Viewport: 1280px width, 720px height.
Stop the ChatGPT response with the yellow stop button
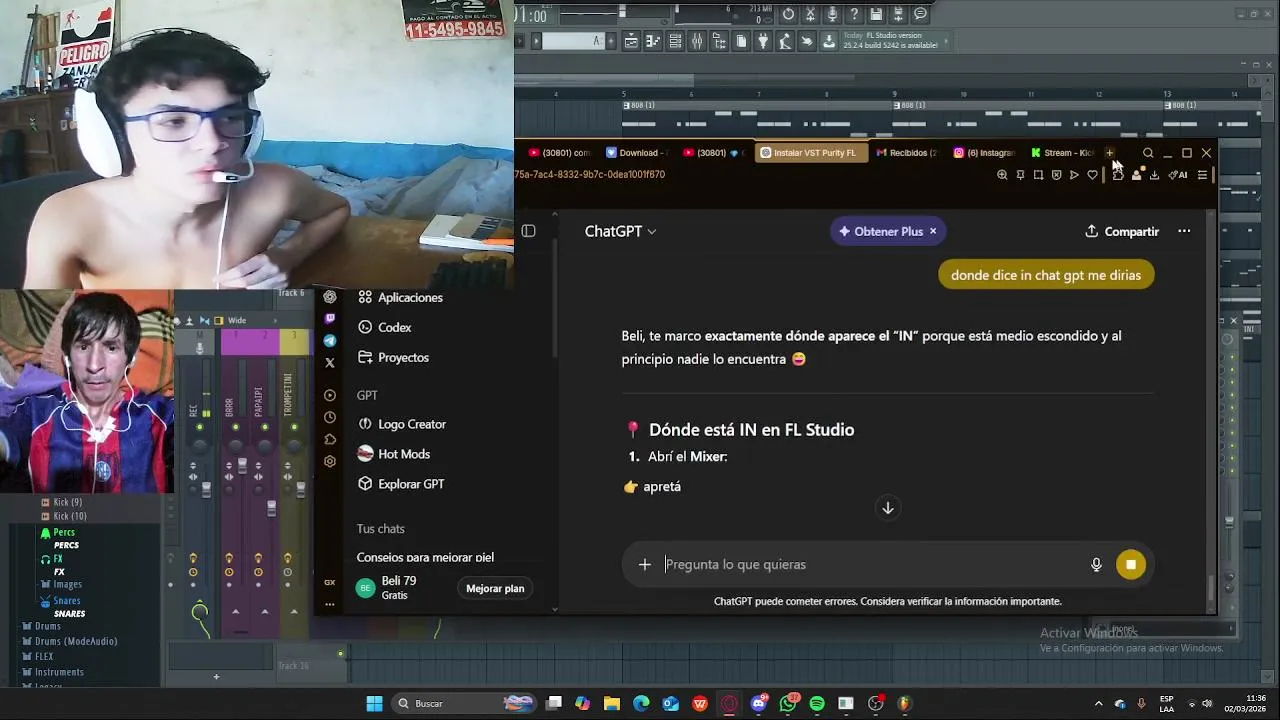[1131, 565]
